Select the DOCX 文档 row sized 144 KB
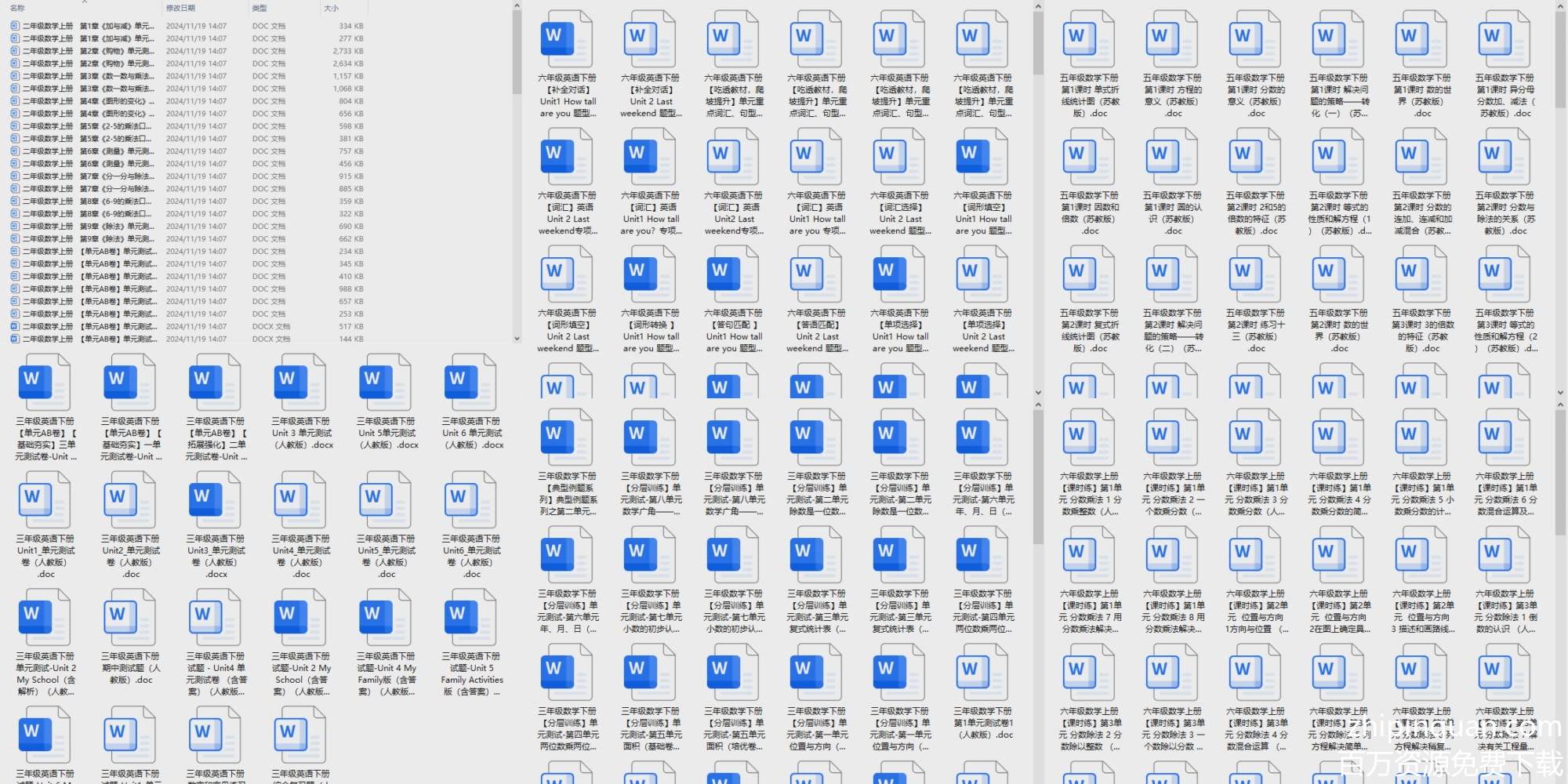 pyautogui.click(x=187, y=339)
